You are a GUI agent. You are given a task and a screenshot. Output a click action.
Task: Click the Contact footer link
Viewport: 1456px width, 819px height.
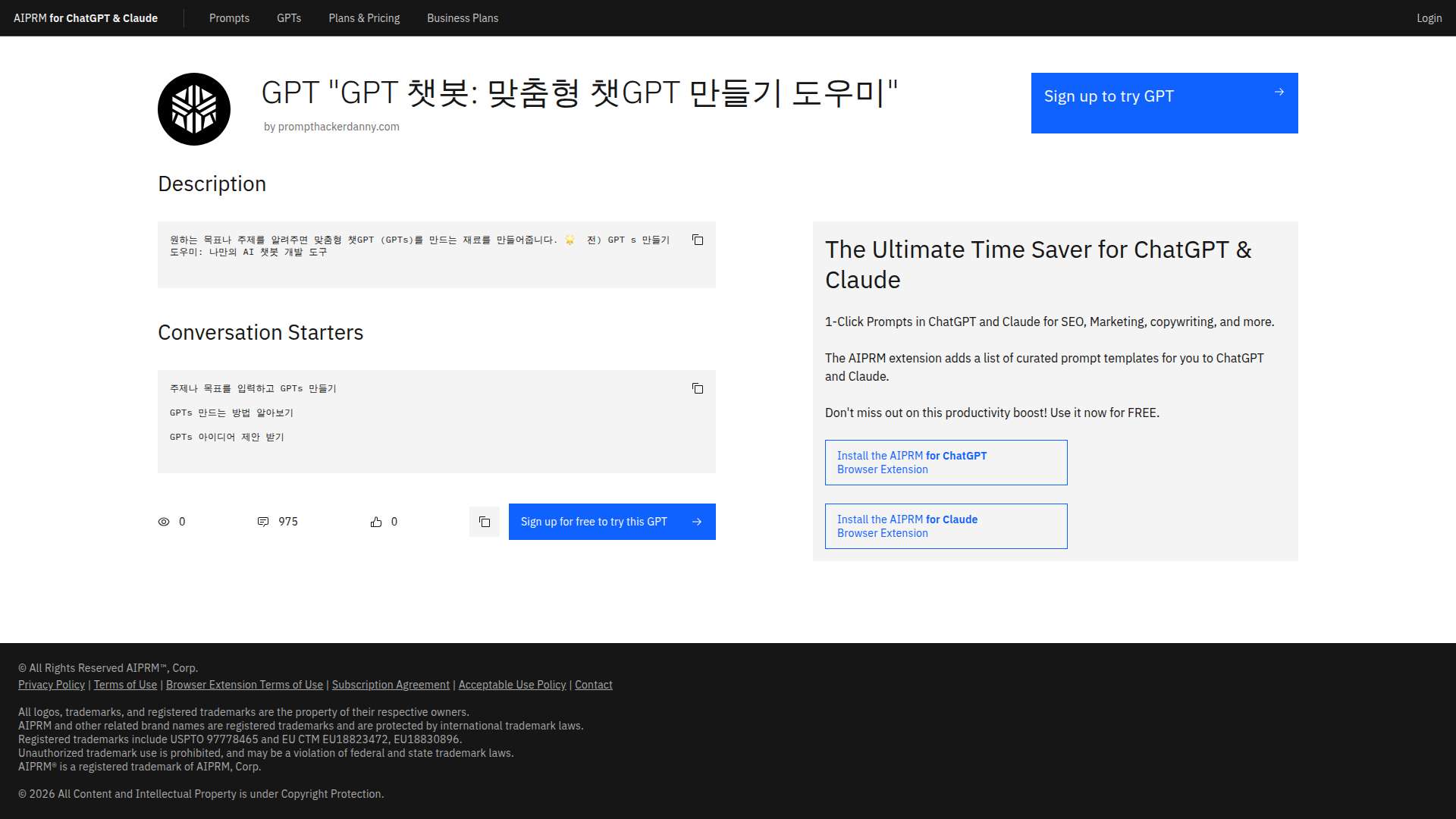tap(594, 685)
